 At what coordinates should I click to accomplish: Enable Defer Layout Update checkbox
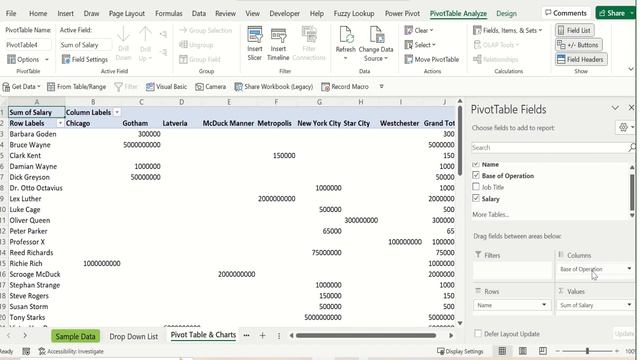(x=478, y=333)
